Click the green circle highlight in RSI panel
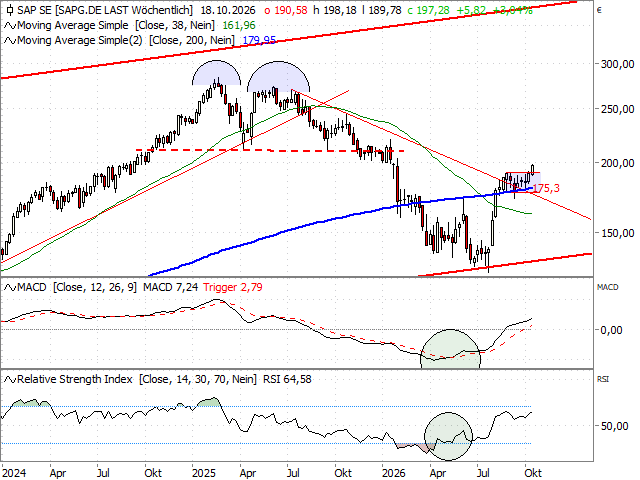Screen dimensions: 640x480 [448, 436]
